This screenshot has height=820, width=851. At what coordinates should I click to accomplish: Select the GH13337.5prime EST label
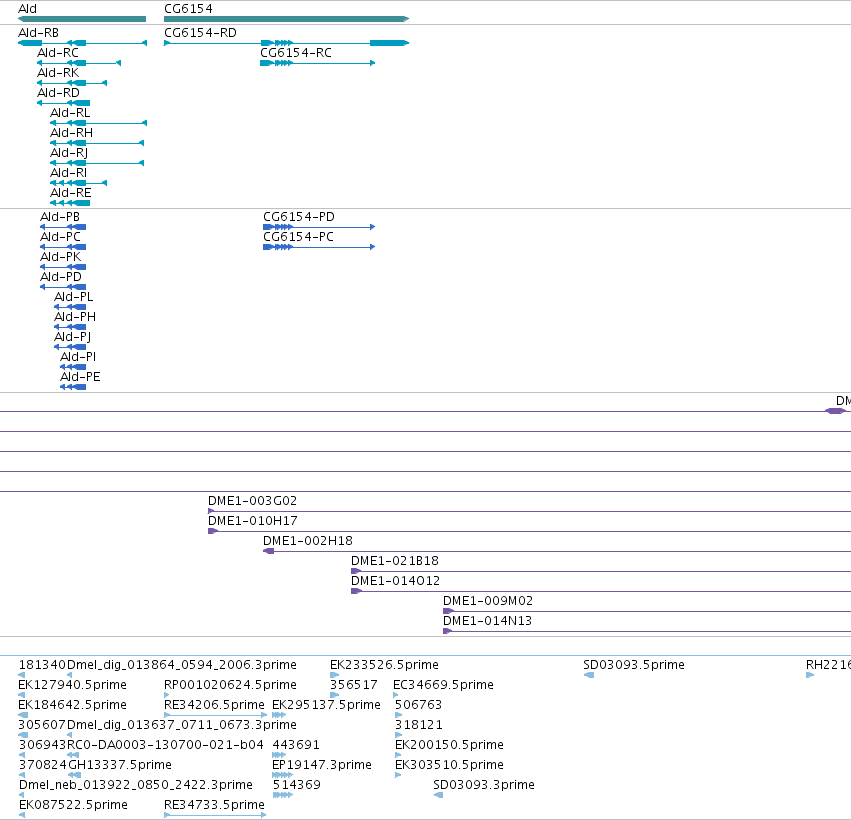coord(119,765)
